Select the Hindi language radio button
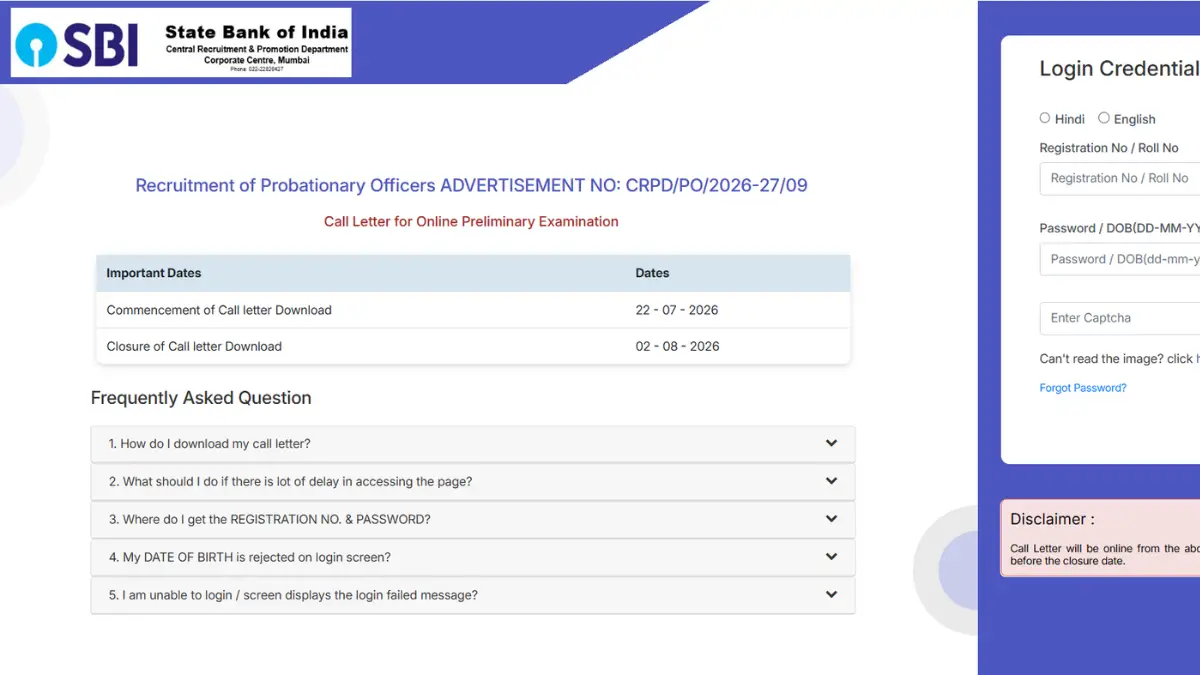Screen dimensions: 1200x675 (x=1045, y=118)
